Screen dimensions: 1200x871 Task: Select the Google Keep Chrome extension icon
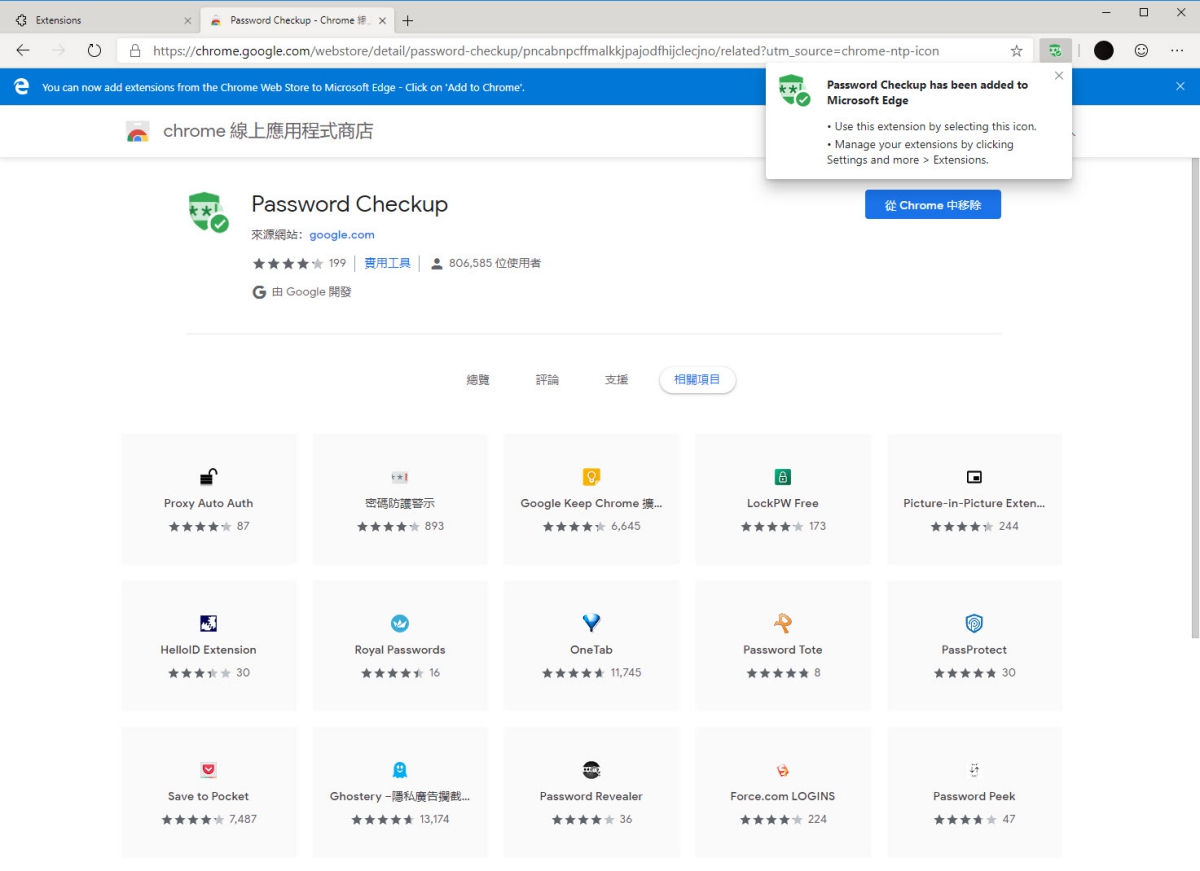(x=591, y=477)
